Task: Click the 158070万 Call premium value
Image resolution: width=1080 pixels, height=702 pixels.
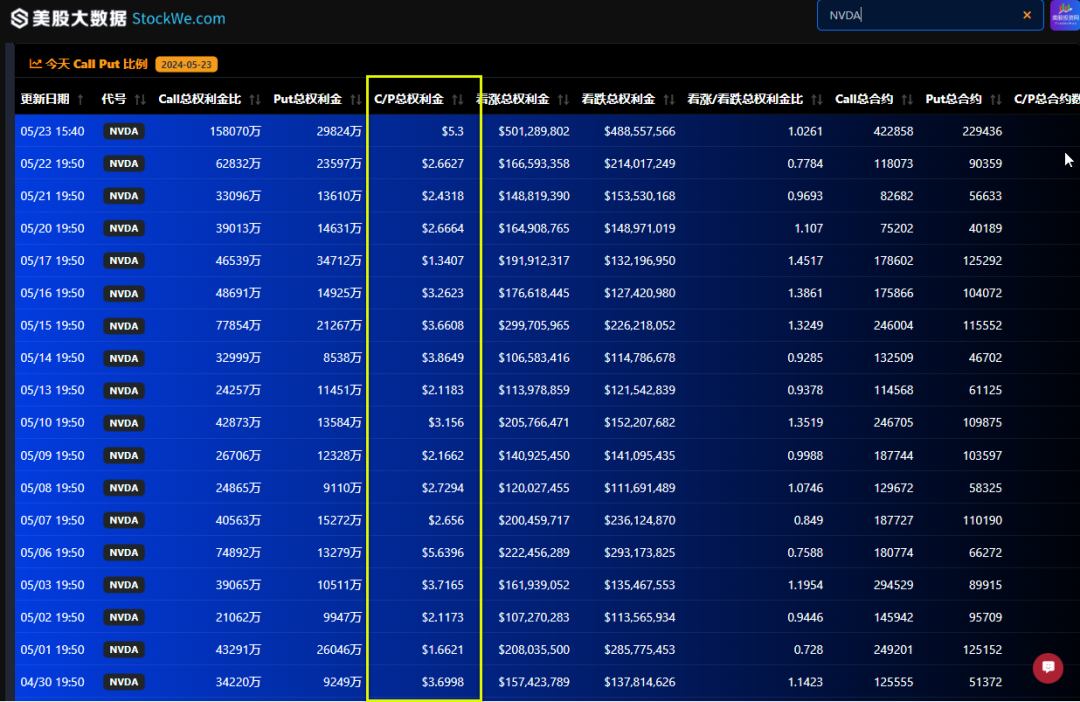Action: (235, 131)
